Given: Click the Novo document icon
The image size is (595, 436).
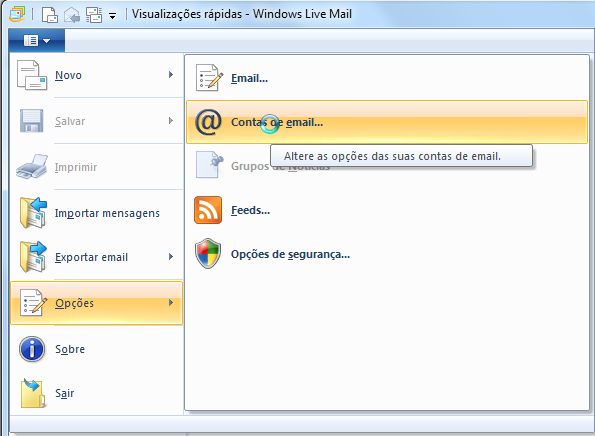Looking at the screenshot, I should coord(32,75).
